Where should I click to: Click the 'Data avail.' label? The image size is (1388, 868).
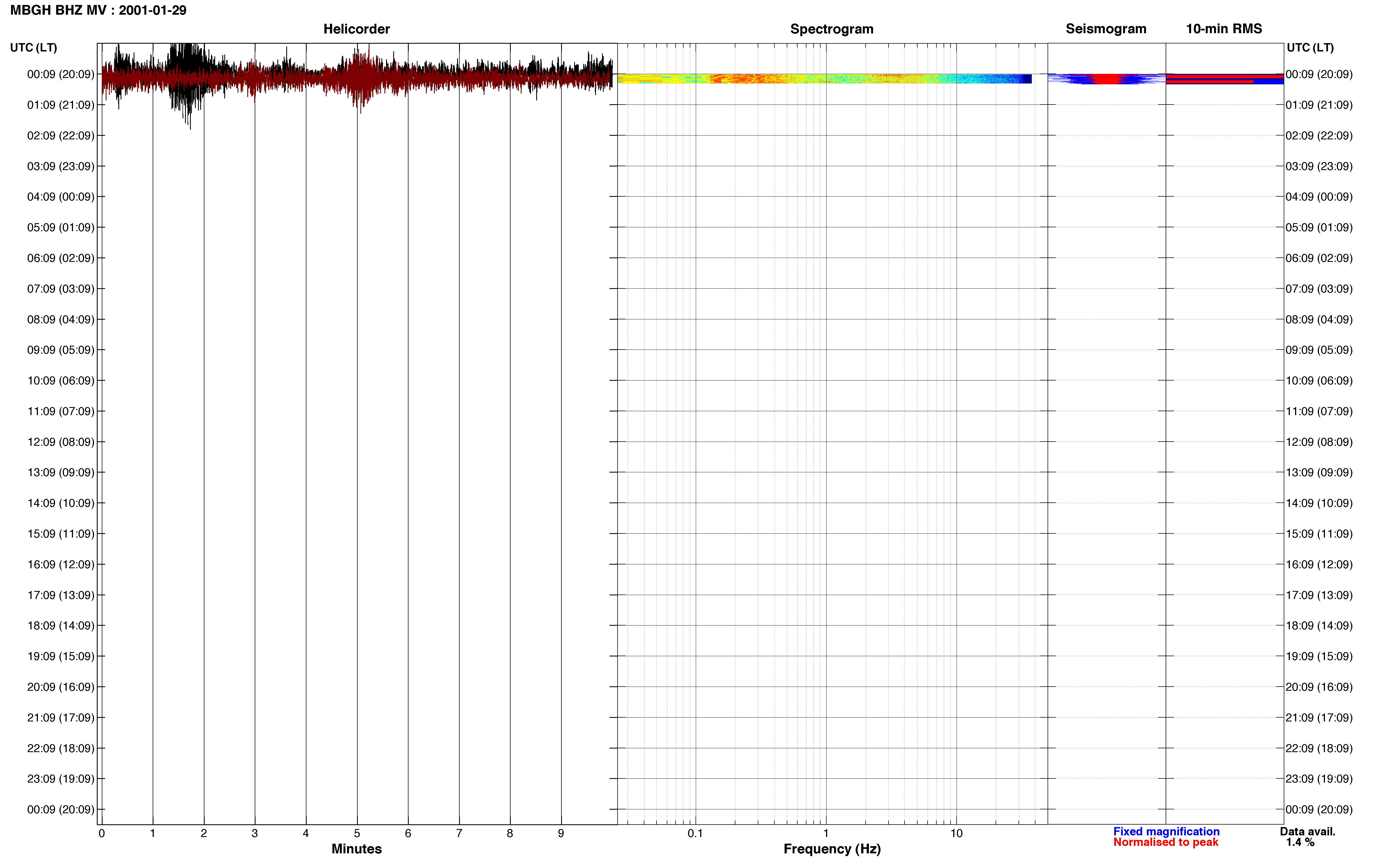[1307, 831]
